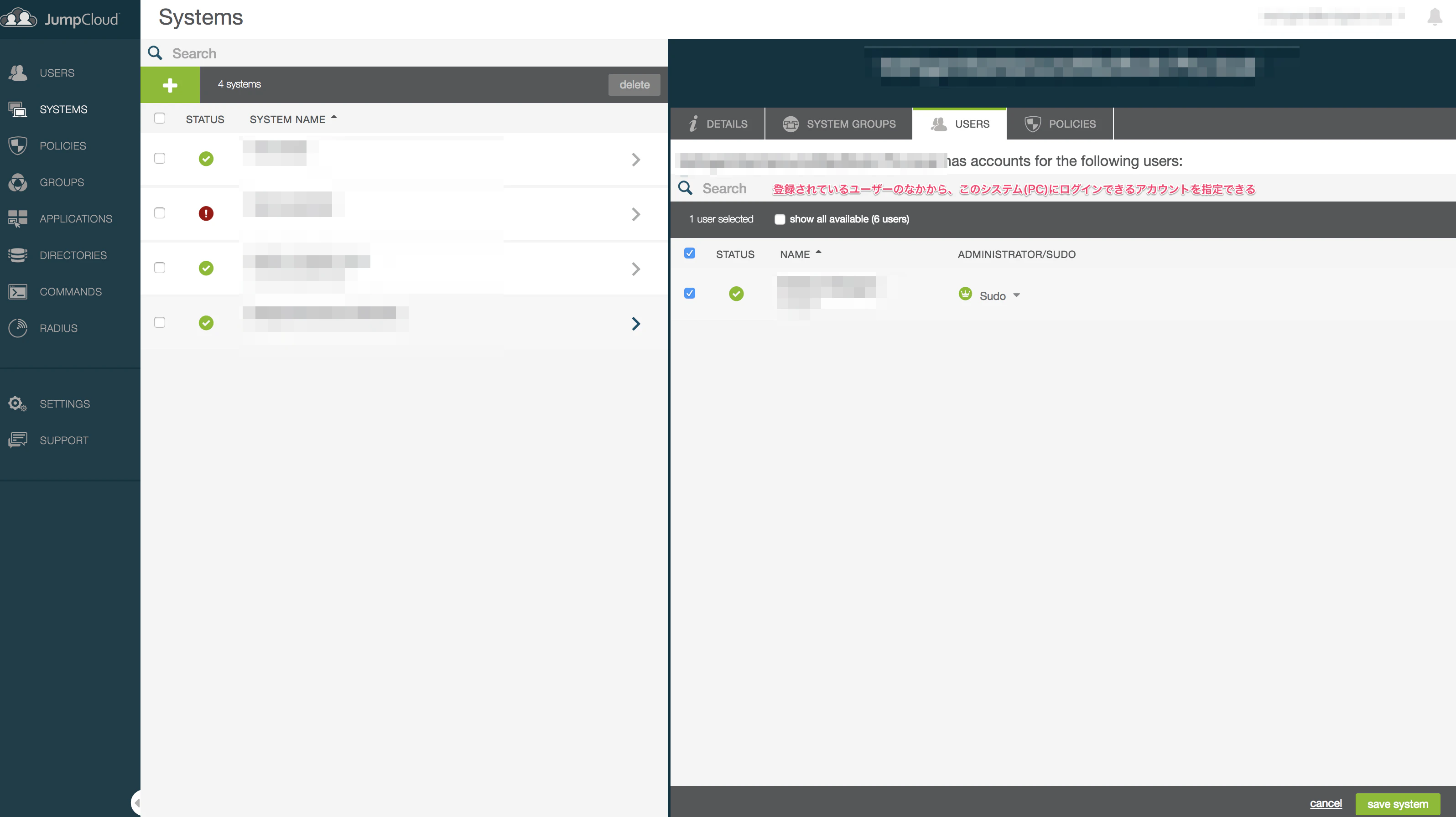
Task: Select the USERS tab in system panel
Action: pos(960,124)
